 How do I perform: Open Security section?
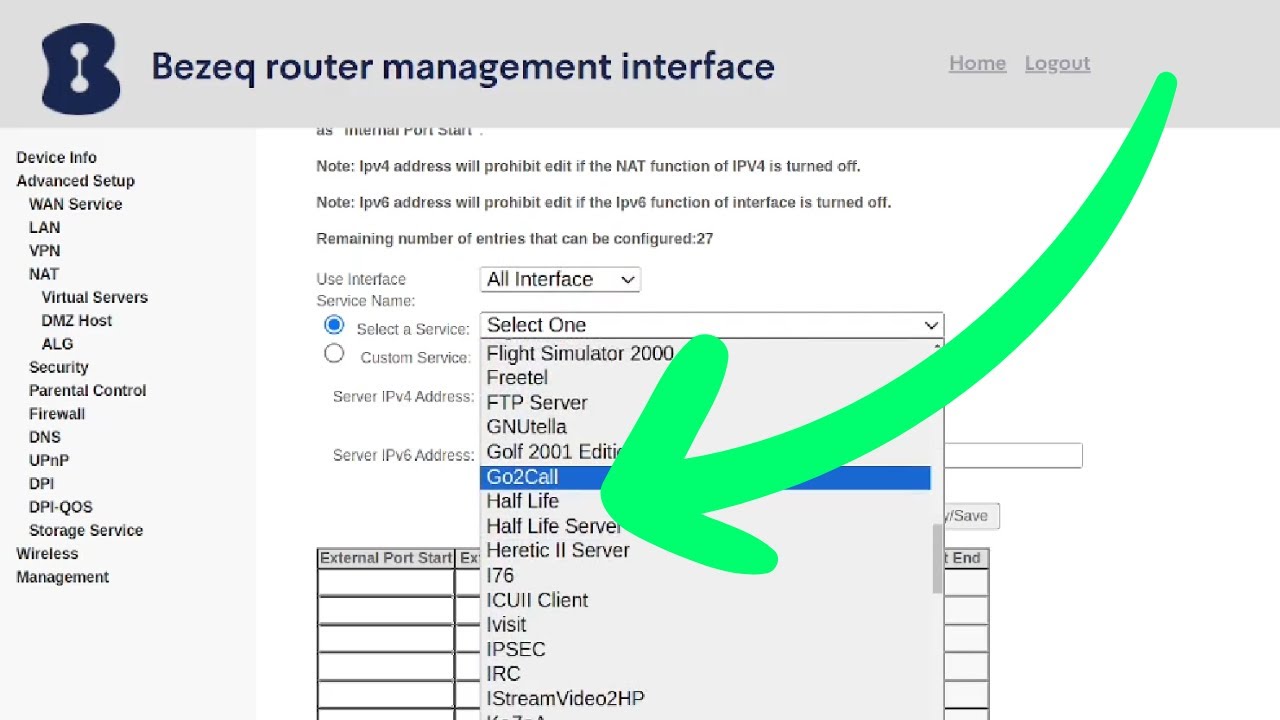pyautogui.click(x=58, y=367)
